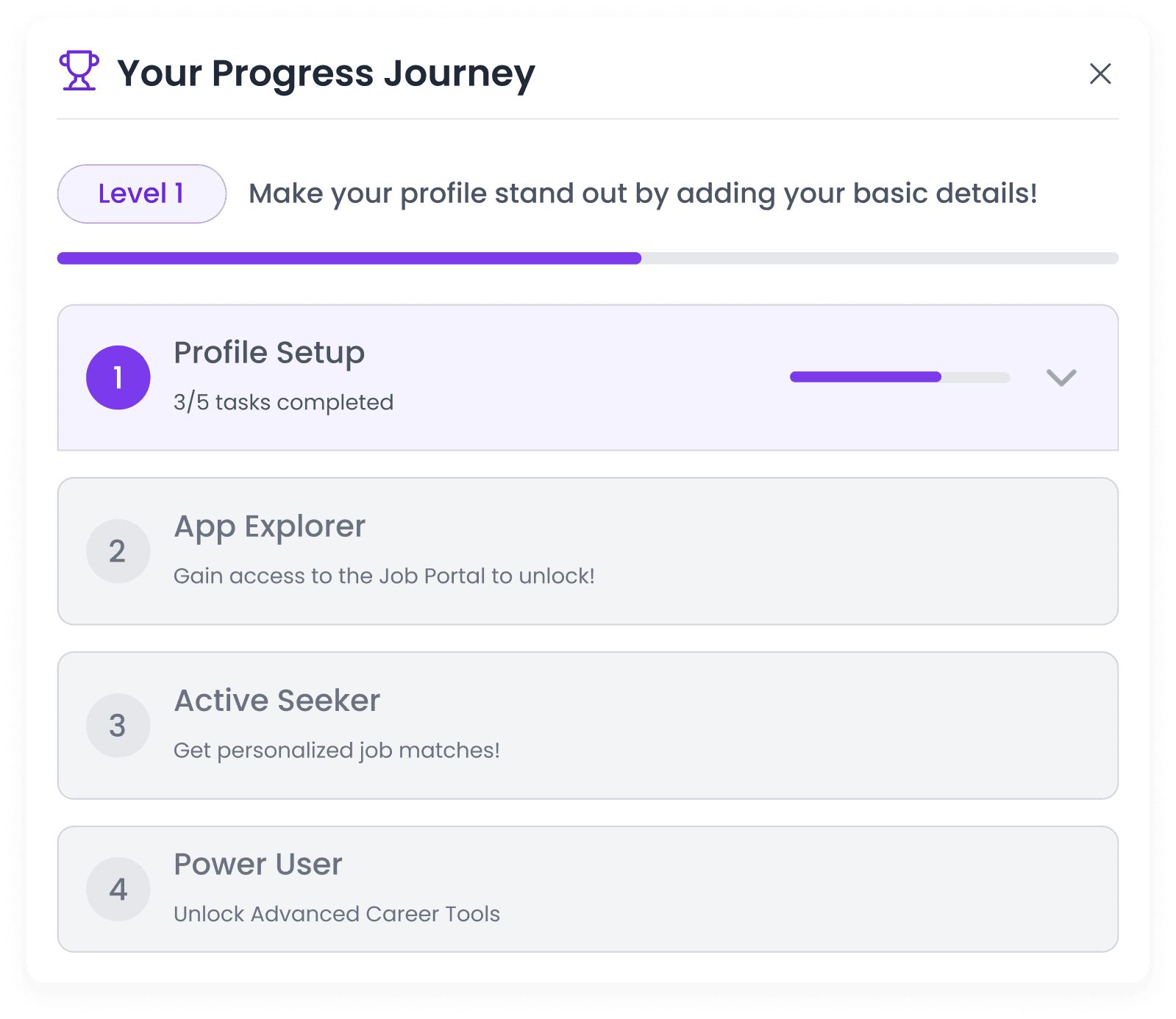
Task: Click the number 4 badge for Power User
Action: tap(118, 889)
